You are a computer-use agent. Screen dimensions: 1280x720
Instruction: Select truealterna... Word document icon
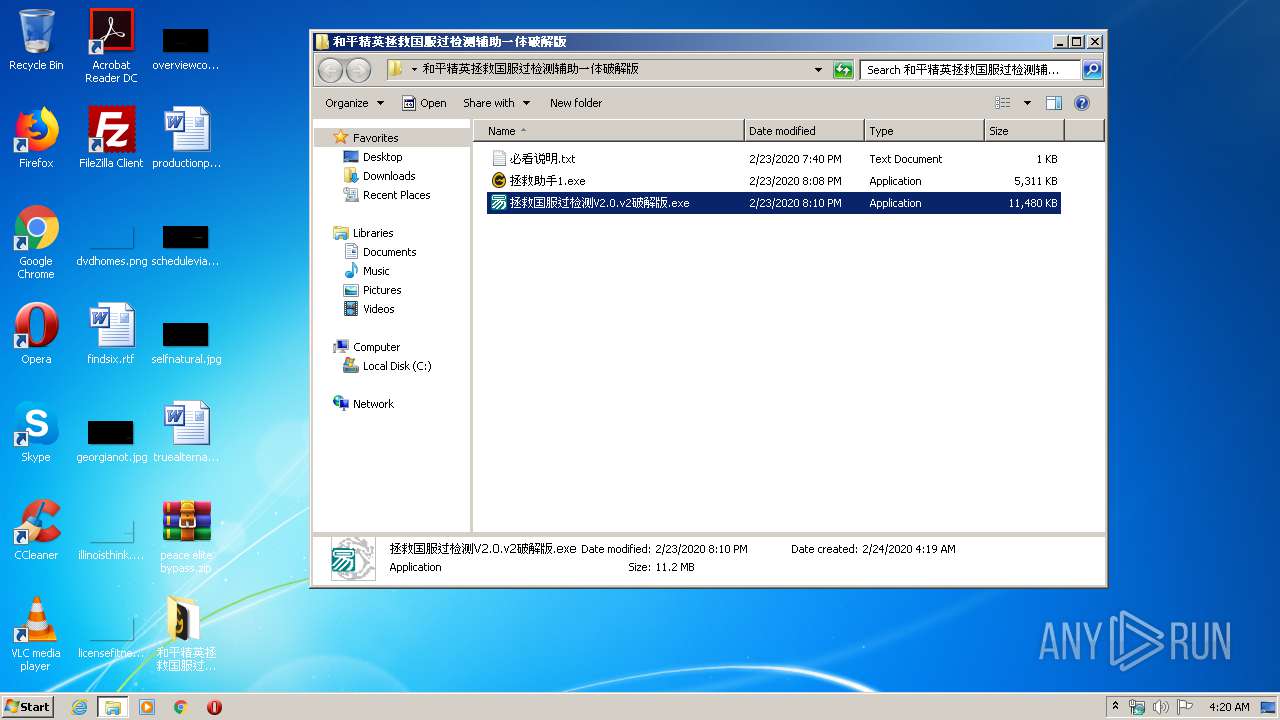pyautogui.click(x=187, y=432)
